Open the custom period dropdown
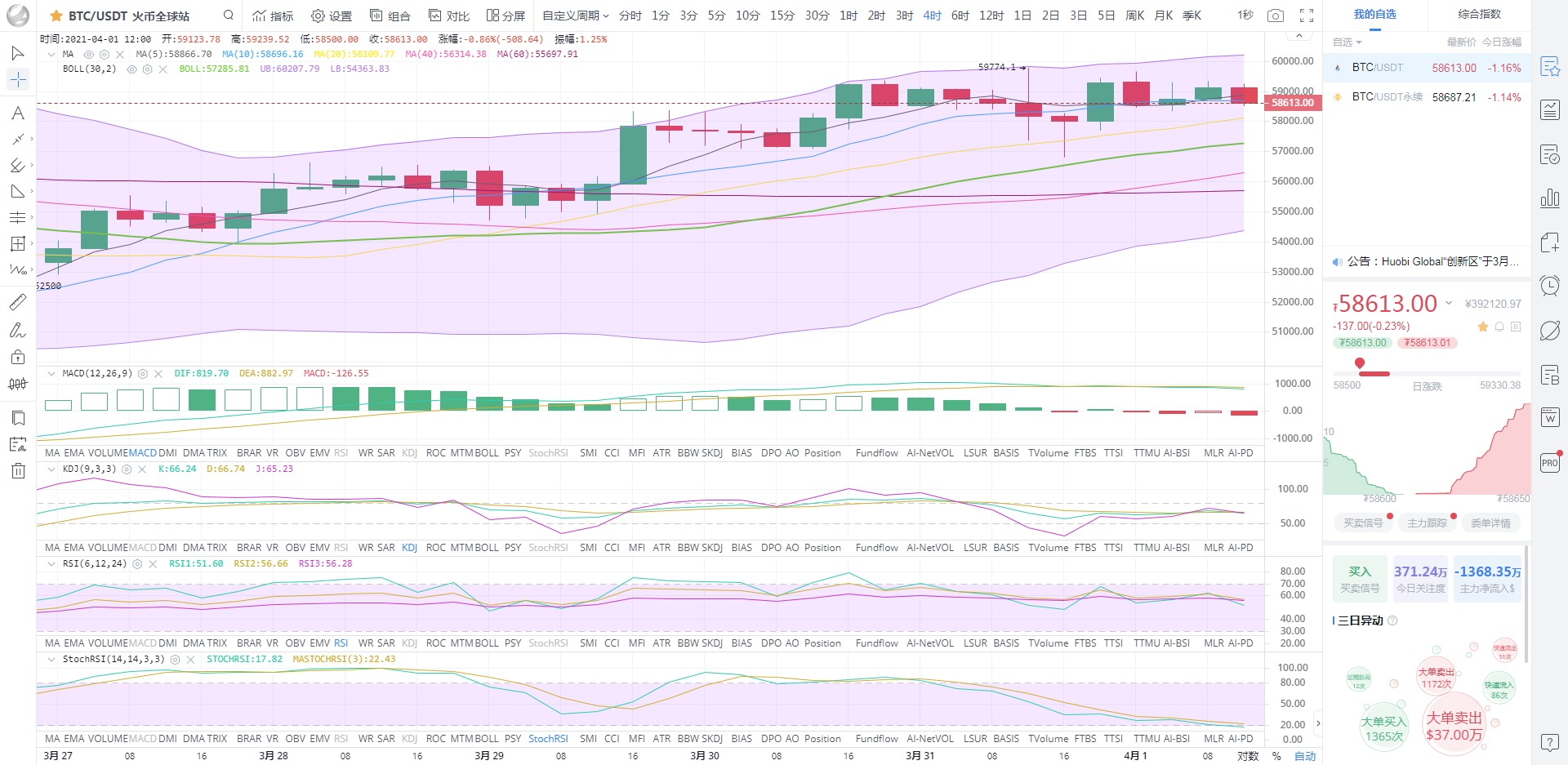1568x765 pixels. 576,16
